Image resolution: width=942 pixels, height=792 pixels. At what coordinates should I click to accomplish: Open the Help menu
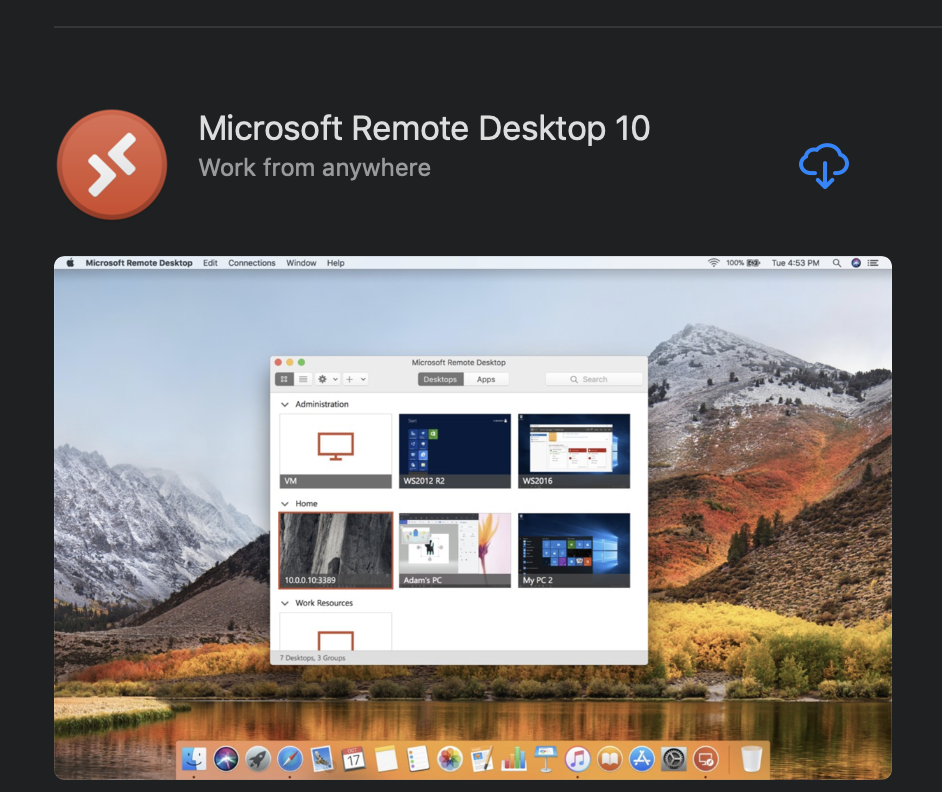(x=336, y=263)
